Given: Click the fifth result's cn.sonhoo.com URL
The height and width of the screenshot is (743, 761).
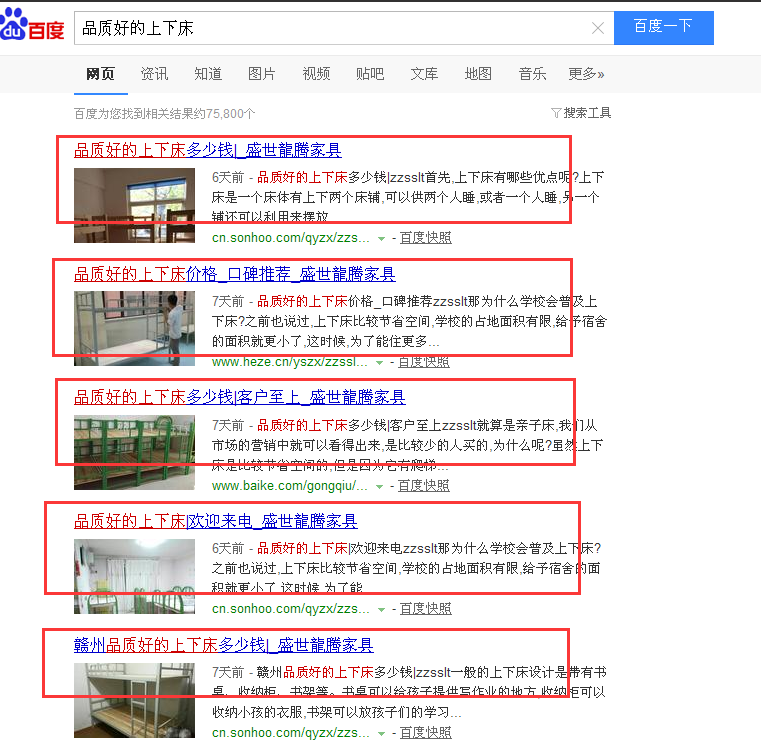Looking at the screenshot, I should point(291,733).
